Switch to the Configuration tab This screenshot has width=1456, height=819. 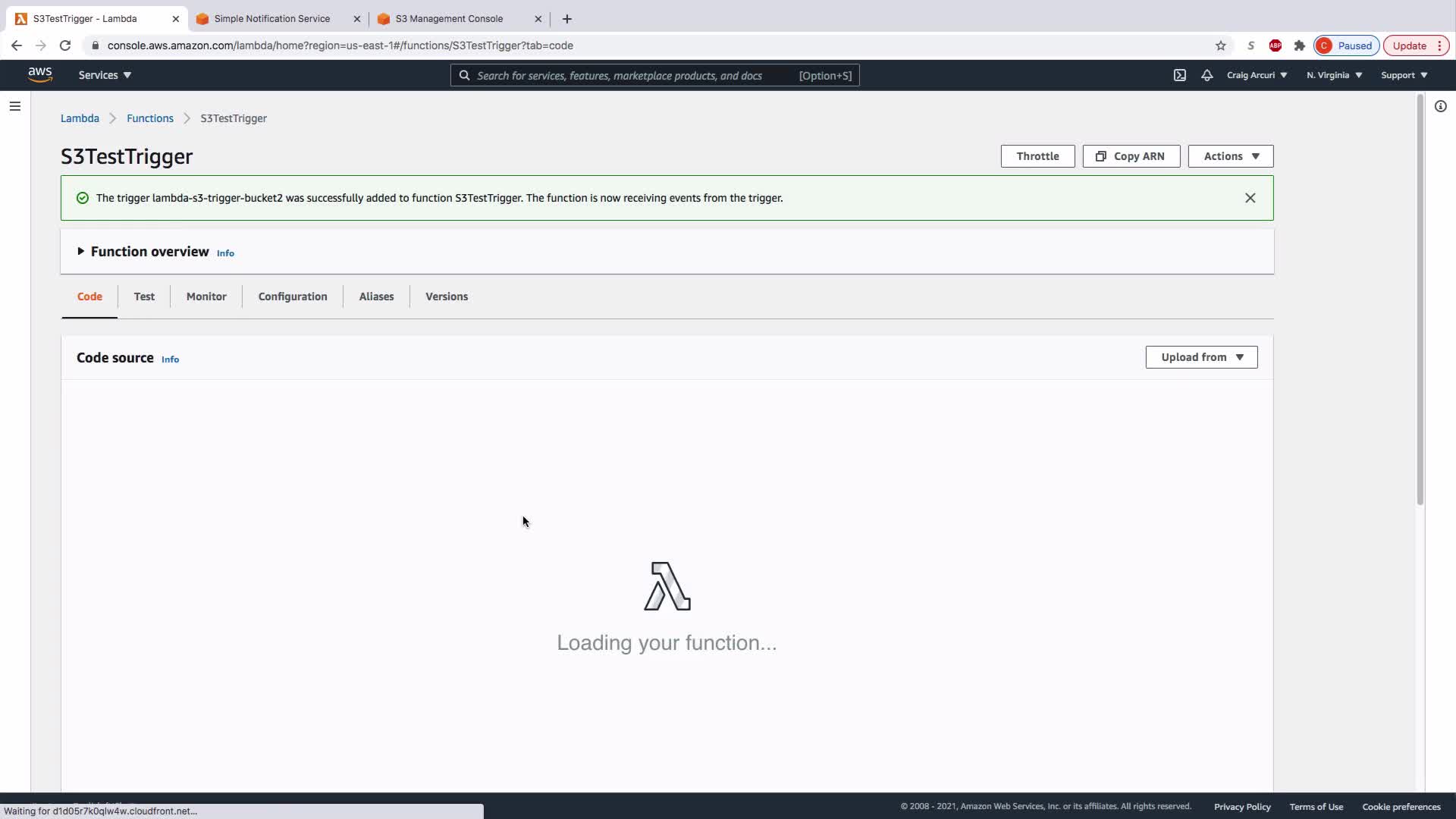[x=292, y=297]
